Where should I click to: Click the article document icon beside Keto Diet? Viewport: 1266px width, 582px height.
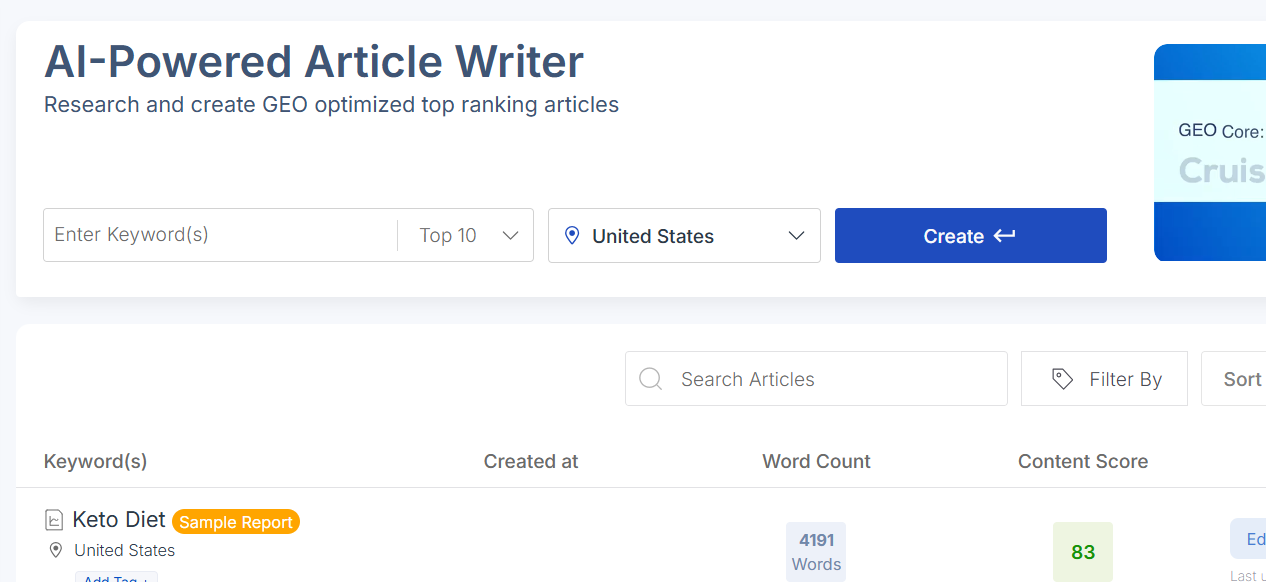coord(53,519)
